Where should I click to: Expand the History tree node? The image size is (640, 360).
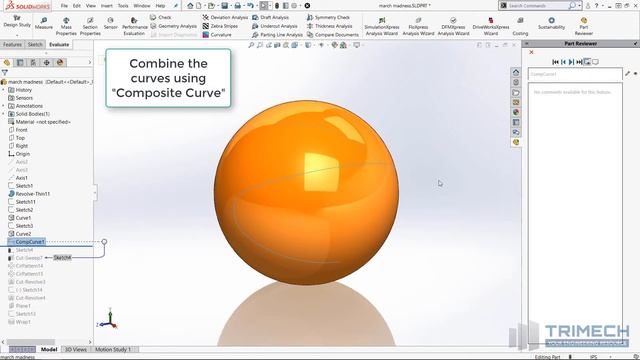[x=4, y=90]
